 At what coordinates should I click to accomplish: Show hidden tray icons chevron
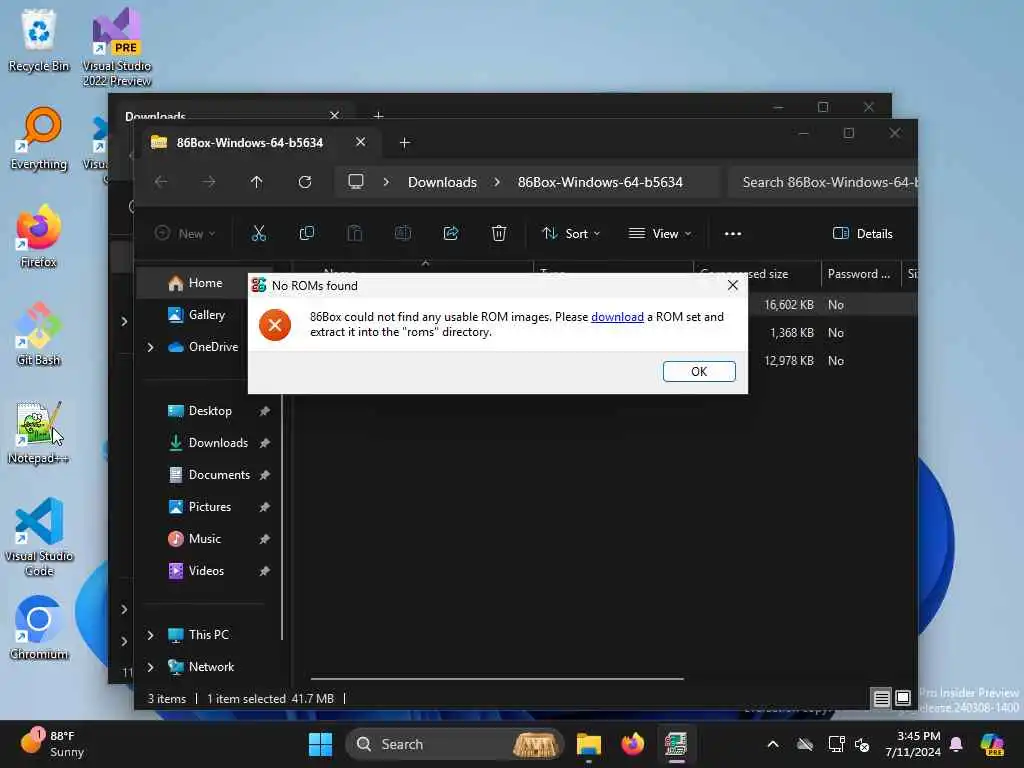click(x=773, y=744)
